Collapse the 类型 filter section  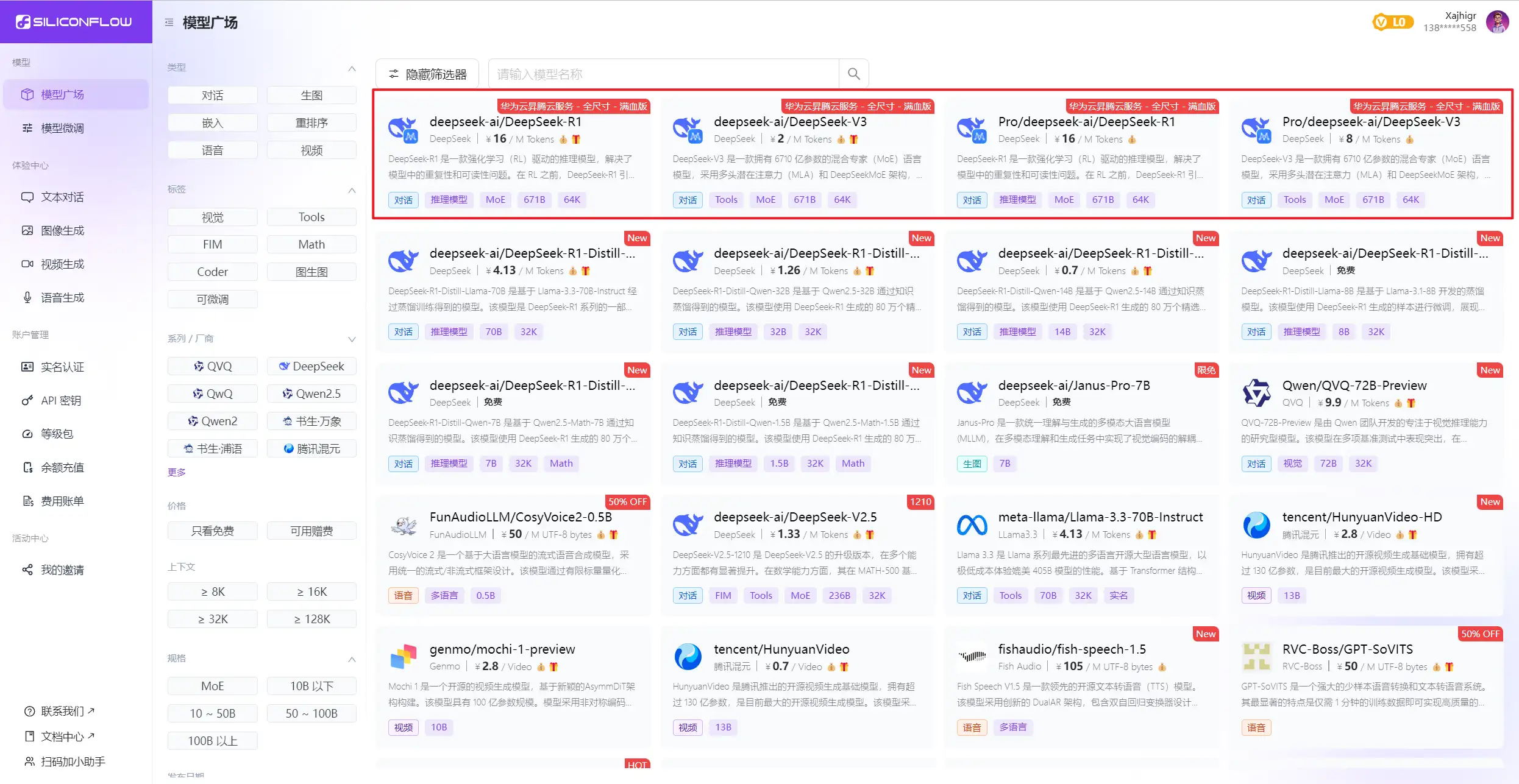click(352, 68)
